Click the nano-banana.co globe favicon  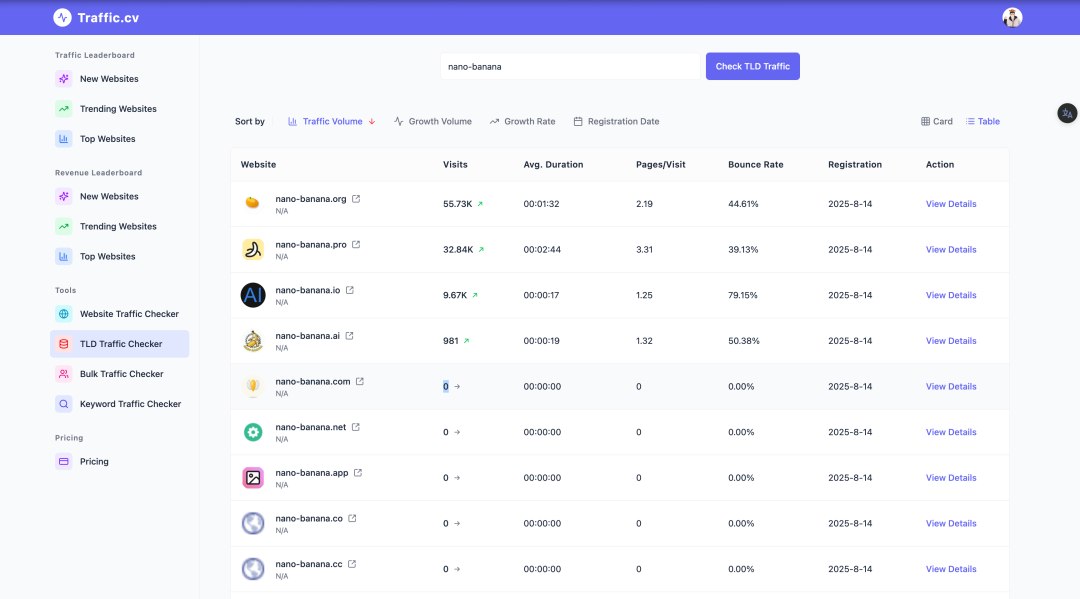253,523
